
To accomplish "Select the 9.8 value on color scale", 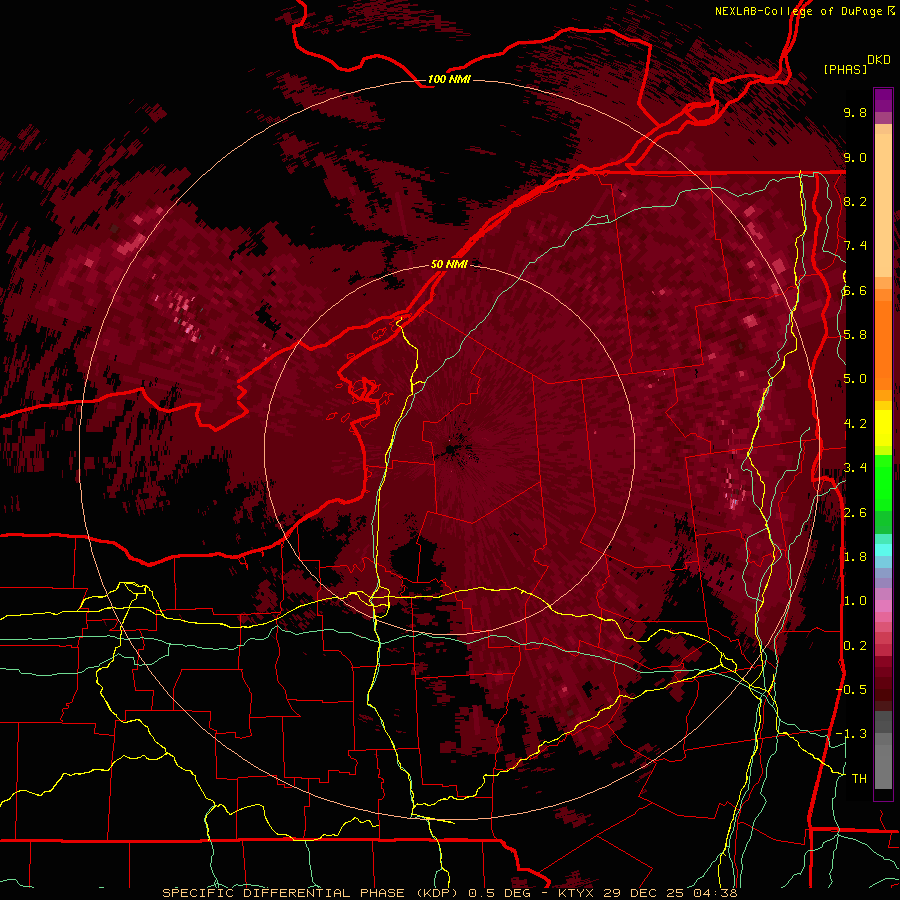I will click(x=855, y=112).
